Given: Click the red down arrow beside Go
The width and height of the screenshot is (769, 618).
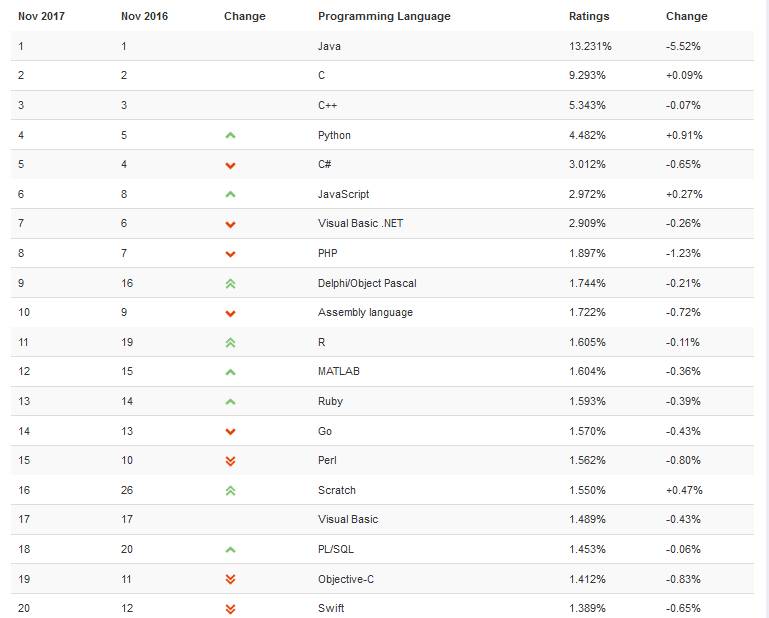Looking at the screenshot, I should 230,432.
